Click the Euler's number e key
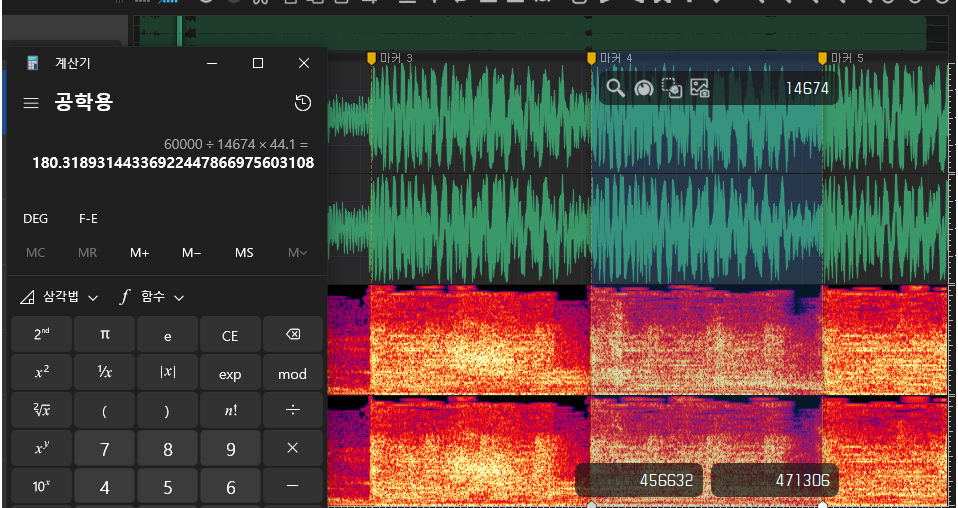Screen dimensions: 958x508 point(167,334)
